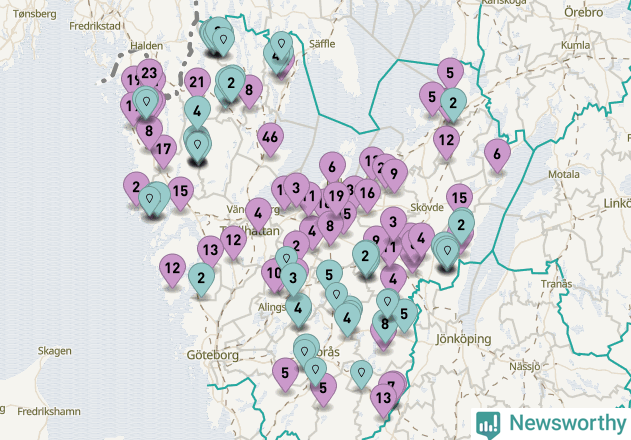The width and height of the screenshot is (631, 440).
Task: Open the purple 13 marker near Trollhättan
Action: click(x=210, y=252)
